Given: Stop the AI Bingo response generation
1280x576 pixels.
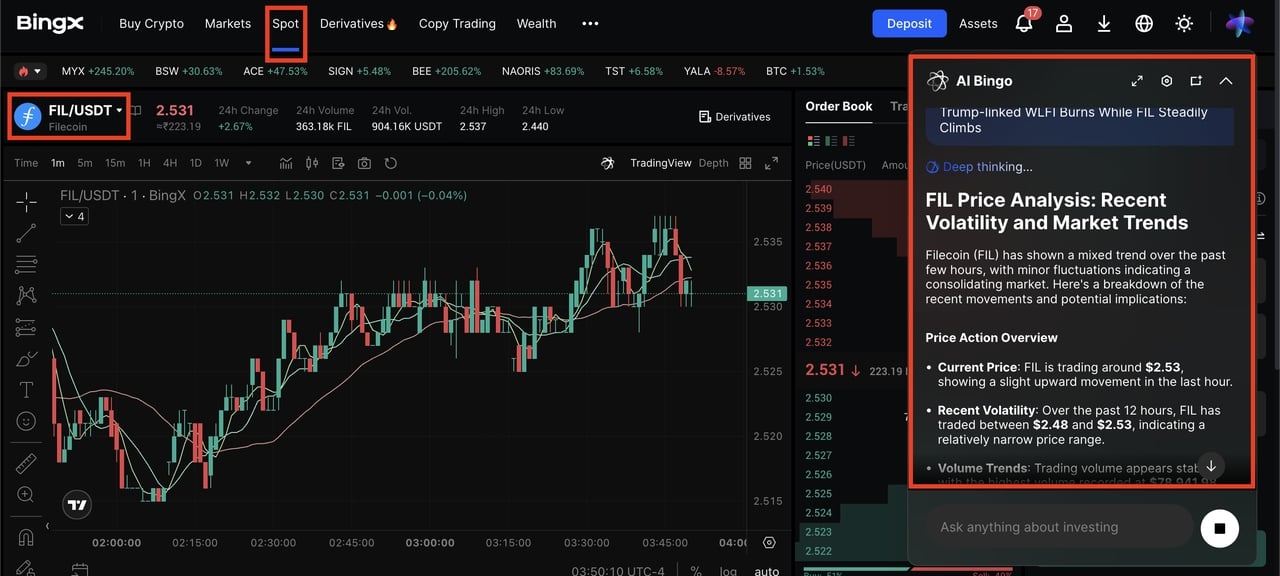Looking at the screenshot, I should pos(1220,528).
